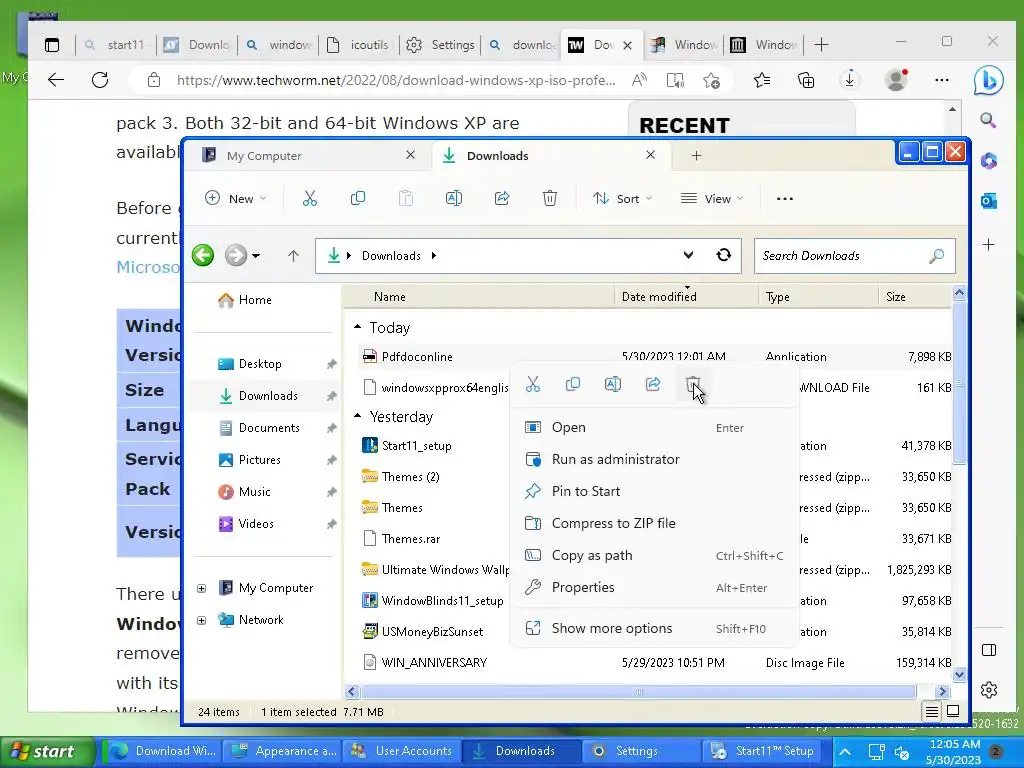
Task: Choose Copy as path
Action: coord(653,555)
